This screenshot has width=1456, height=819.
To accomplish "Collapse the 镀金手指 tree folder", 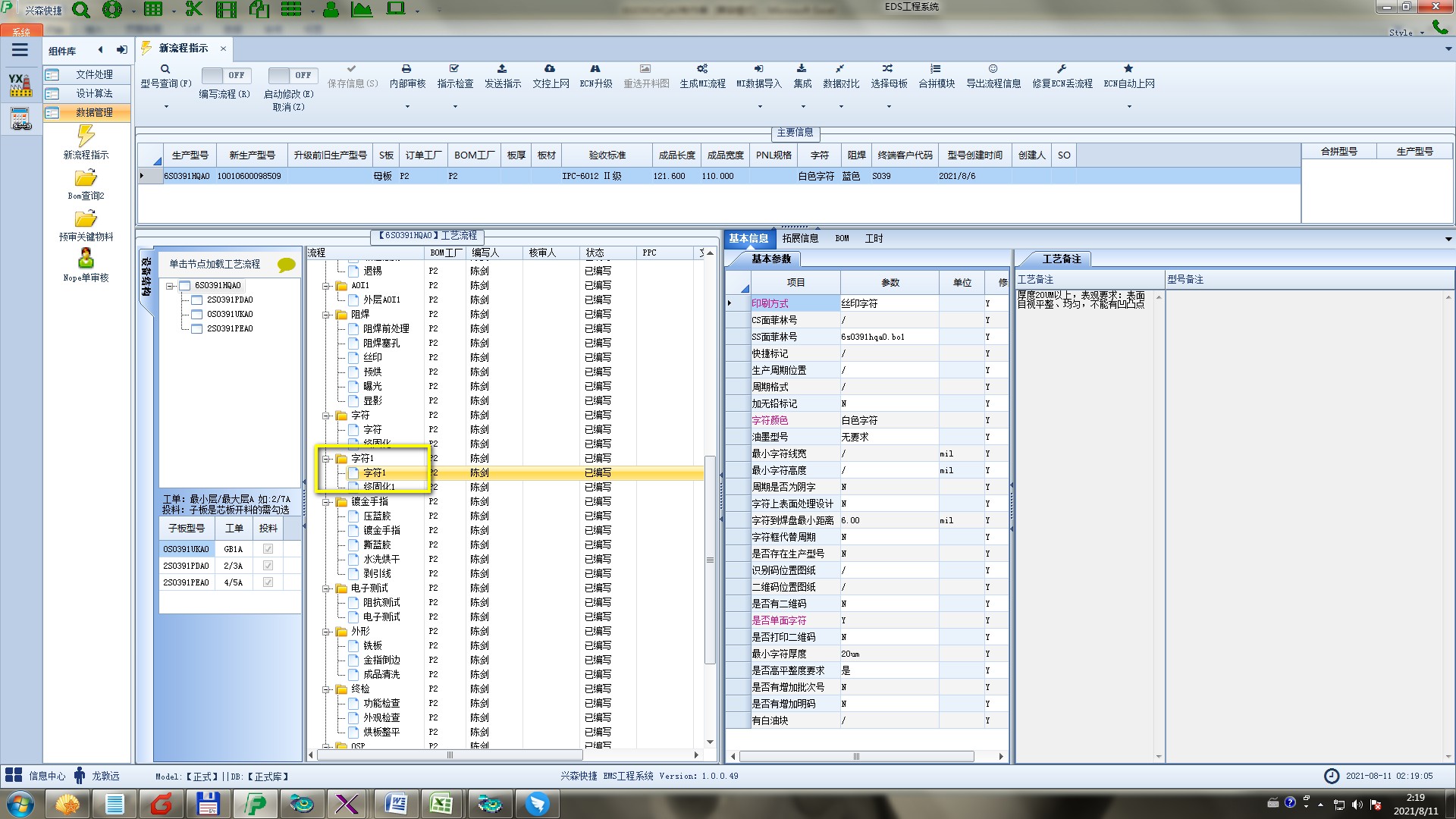I will click(x=326, y=502).
